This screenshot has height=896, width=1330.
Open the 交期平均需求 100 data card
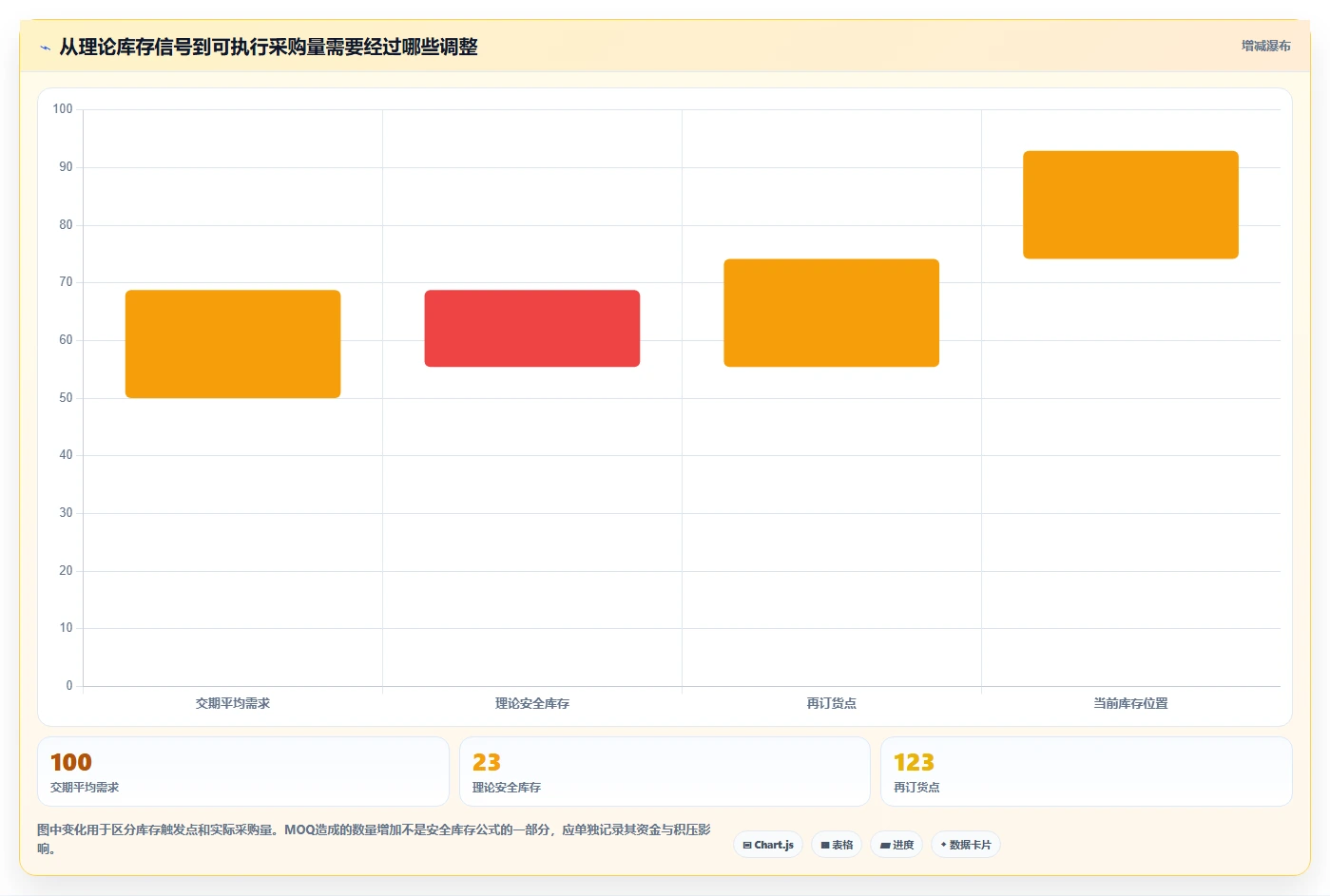click(243, 772)
